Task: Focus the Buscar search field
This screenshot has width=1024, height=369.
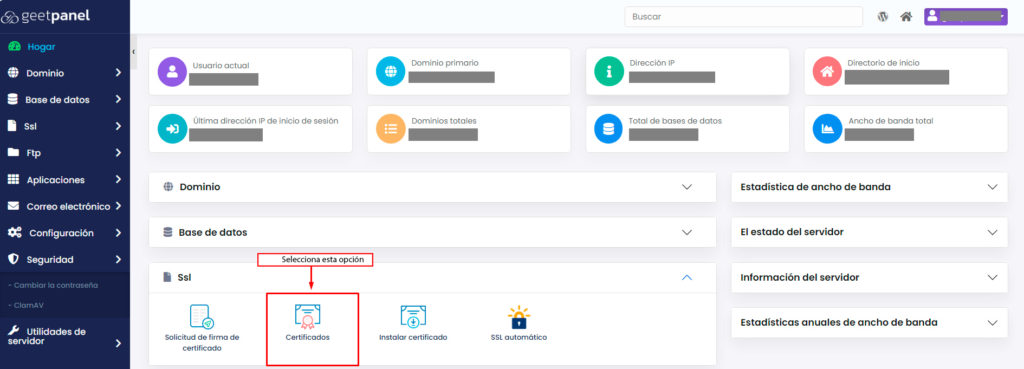Action: (x=743, y=17)
